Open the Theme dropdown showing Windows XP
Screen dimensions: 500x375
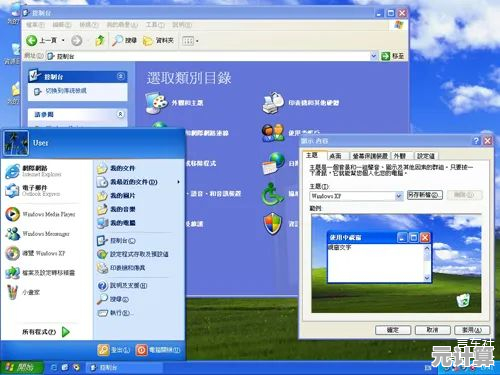tap(398, 196)
